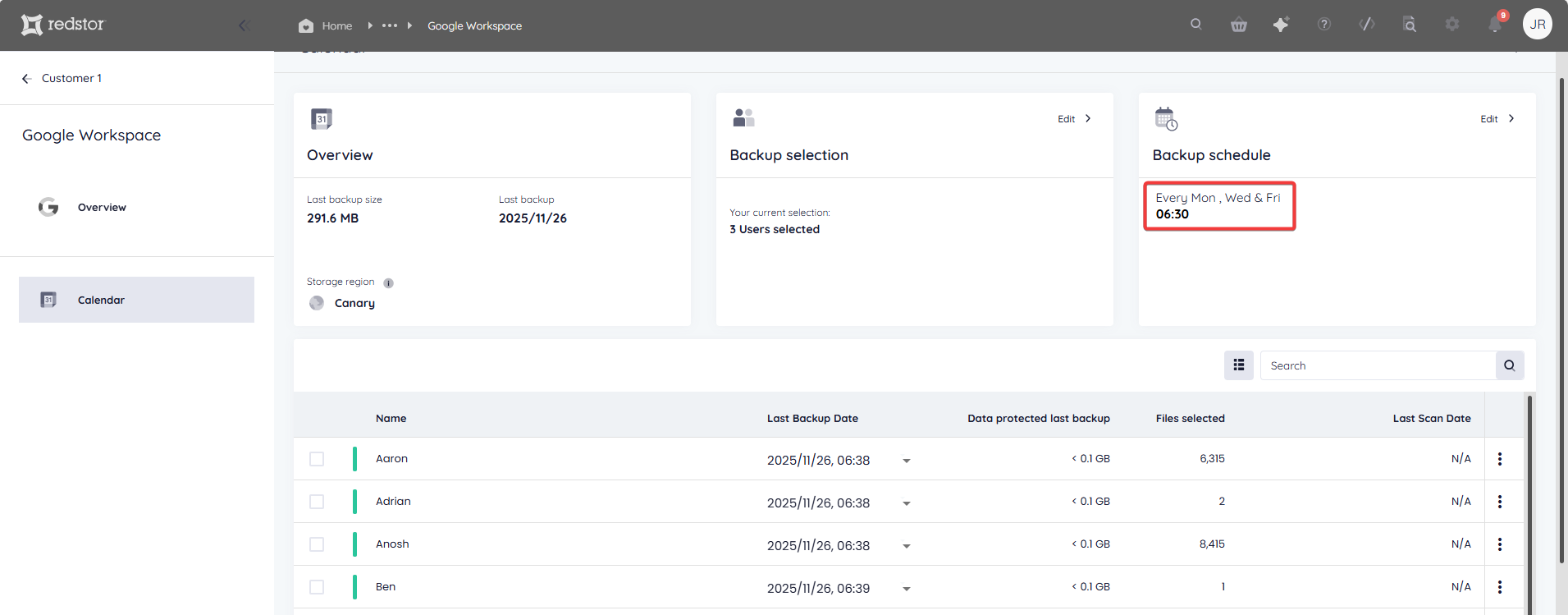
Task: Click the calendar icon in the Overview card
Action: click(x=322, y=119)
